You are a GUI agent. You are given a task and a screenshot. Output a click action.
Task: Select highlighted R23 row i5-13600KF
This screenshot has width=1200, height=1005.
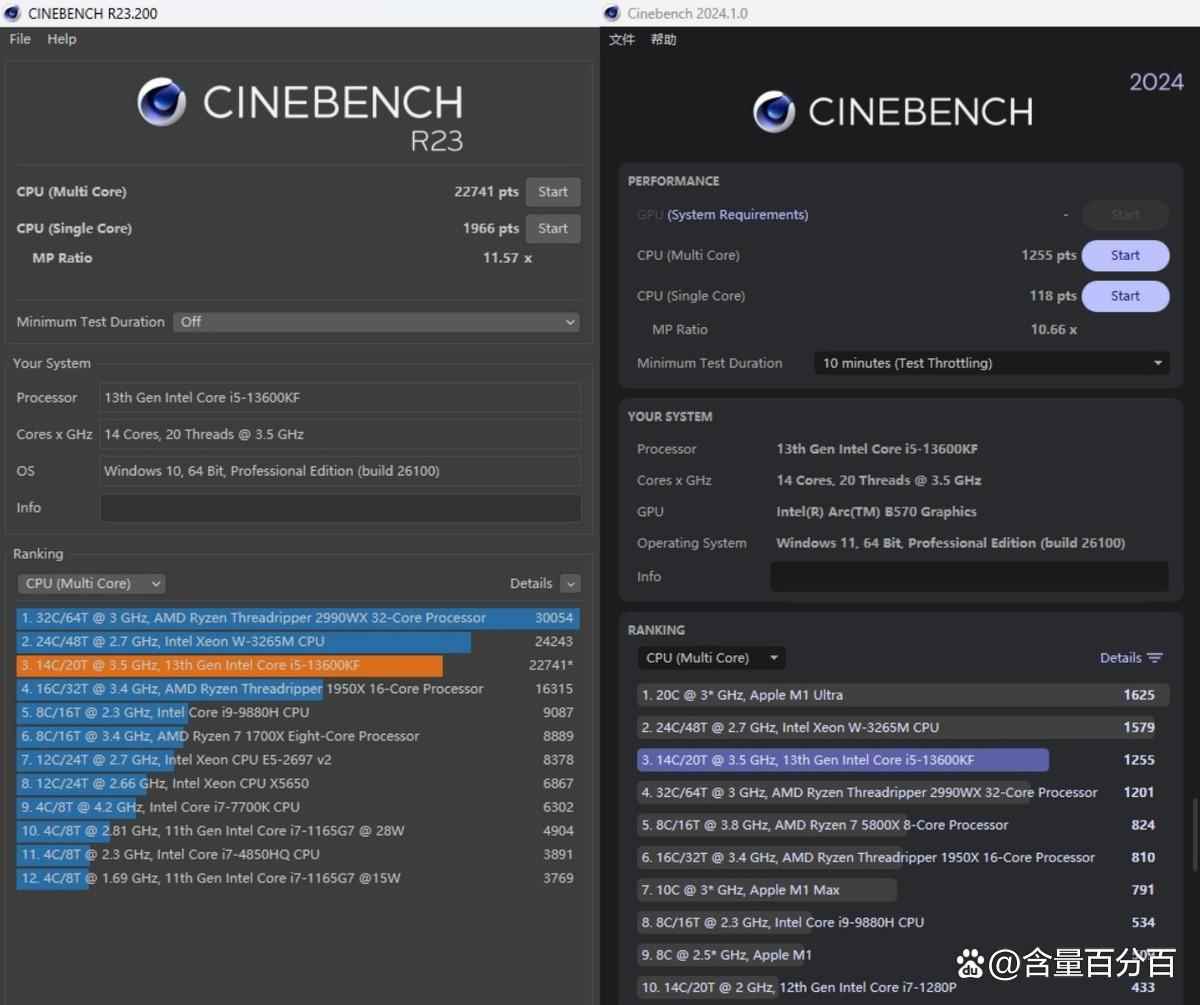tap(298, 665)
